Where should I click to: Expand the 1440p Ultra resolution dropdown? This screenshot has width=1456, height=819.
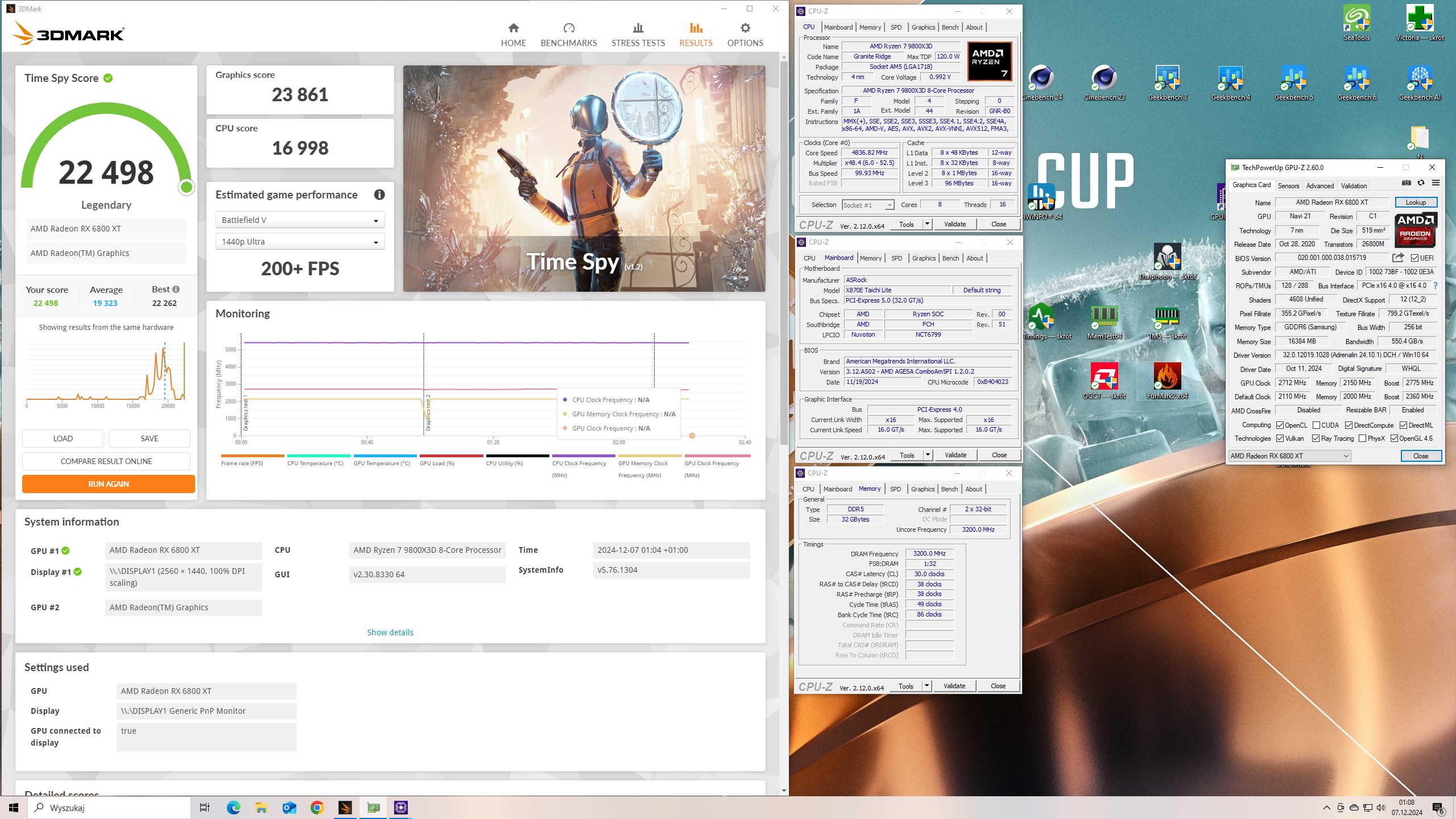click(300, 242)
